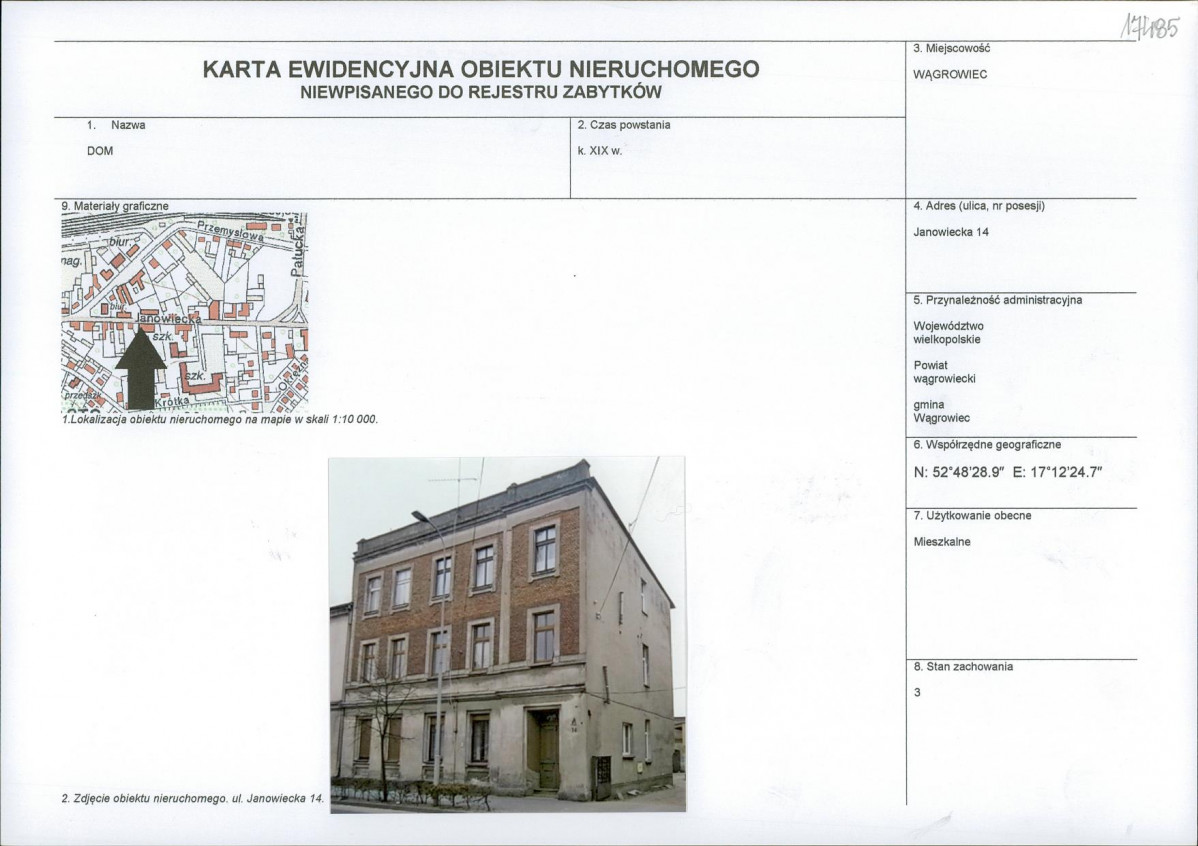Click the subtitle 'NIEWPISANEGO DO REJESTRU ZABYTKÓW'
This screenshot has width=1198, height=846.
pyautogui.click(x=481, y=92)
